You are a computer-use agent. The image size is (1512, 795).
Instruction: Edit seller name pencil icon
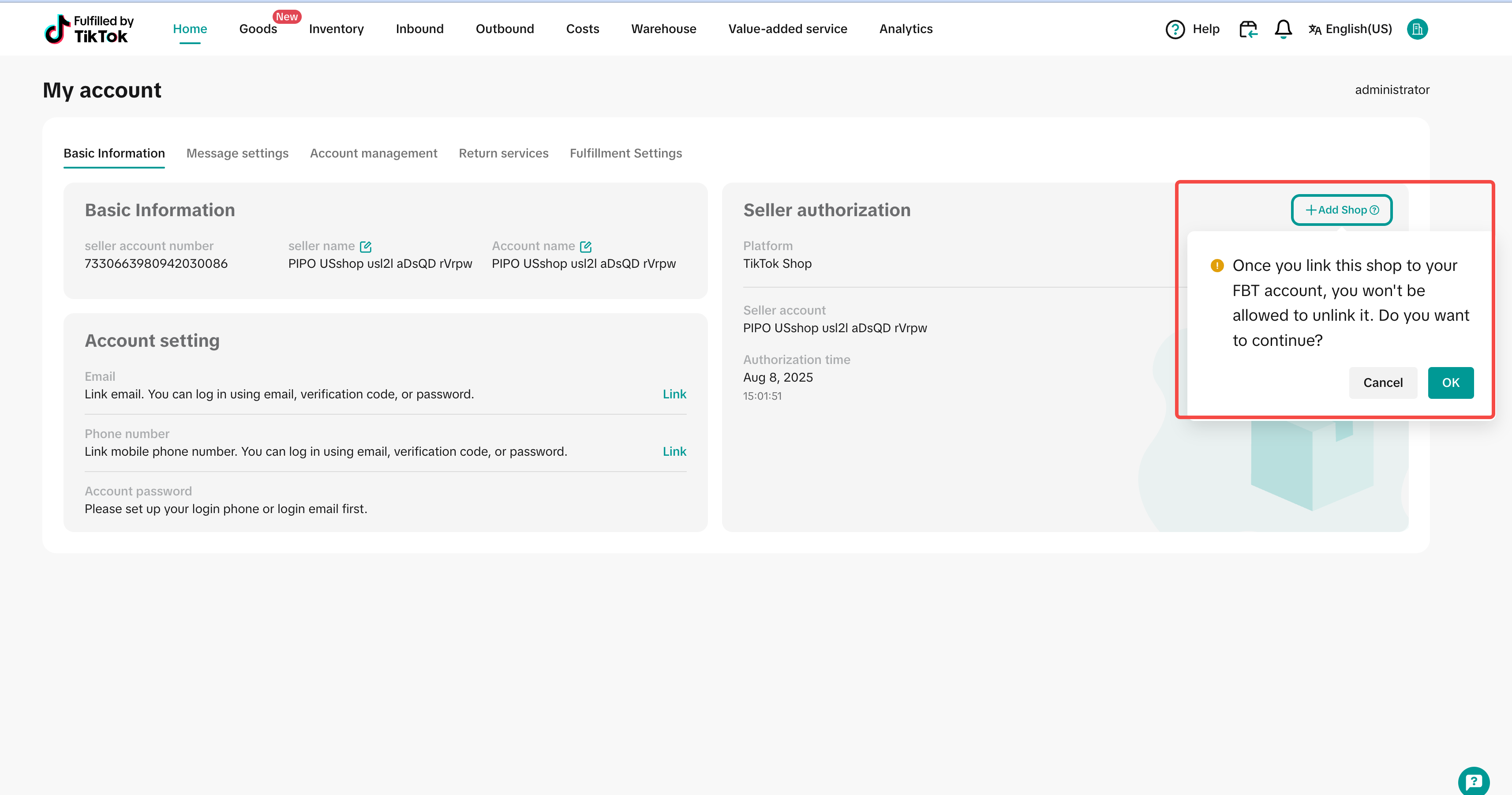(x=366, y=247)
